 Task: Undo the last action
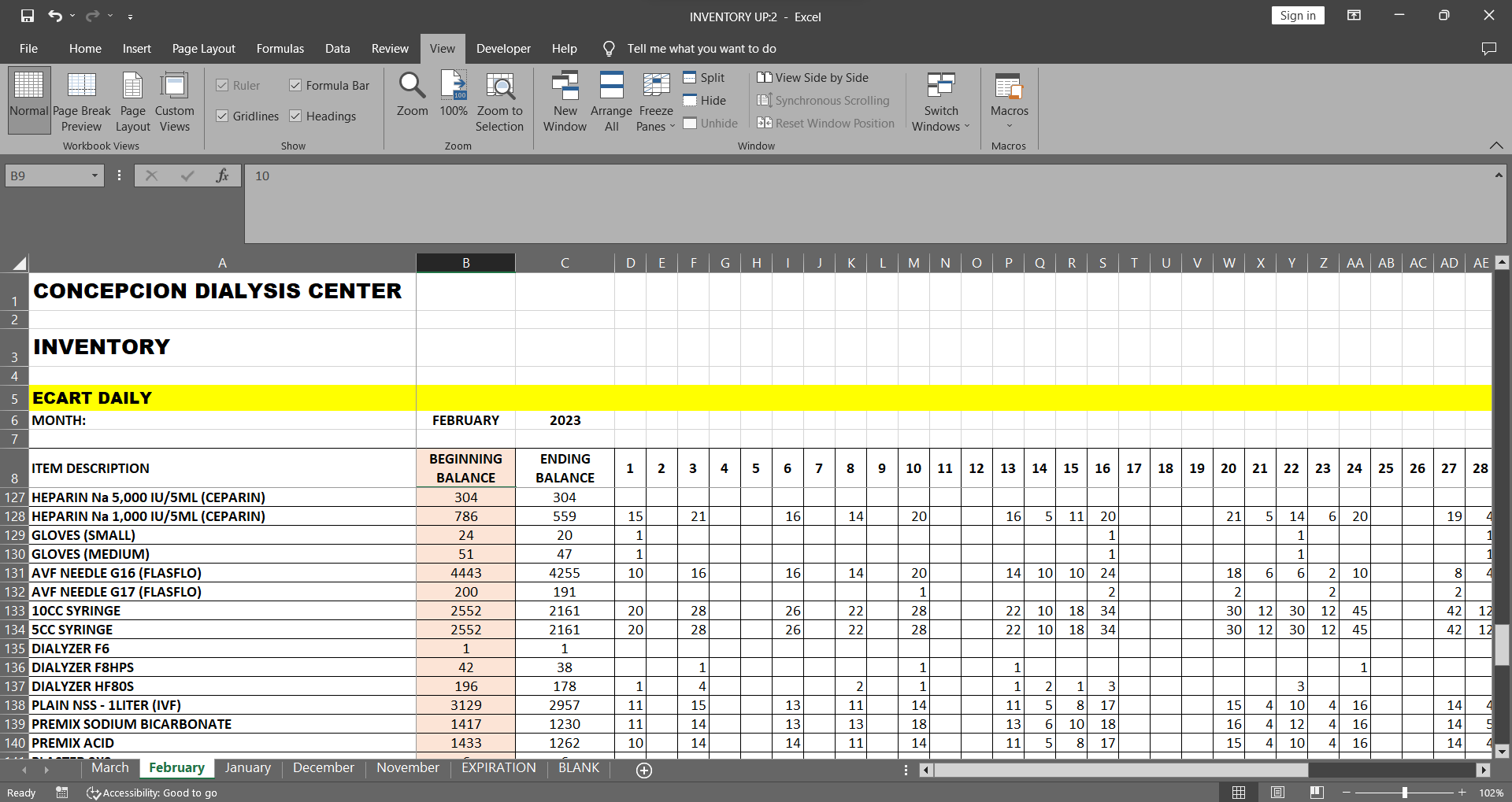coord(54,16)
